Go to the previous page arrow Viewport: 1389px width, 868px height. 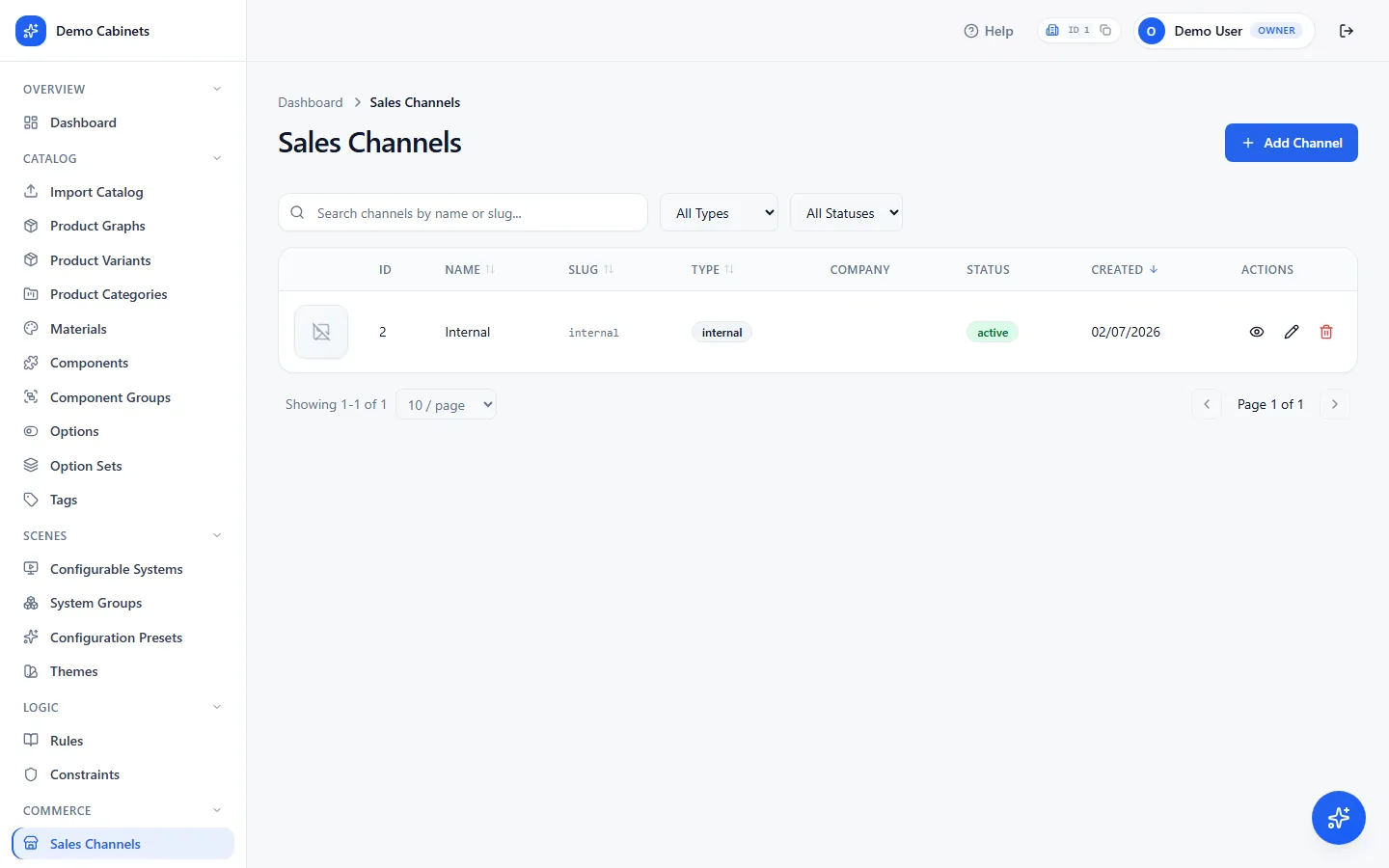[x=1207, y=404]
